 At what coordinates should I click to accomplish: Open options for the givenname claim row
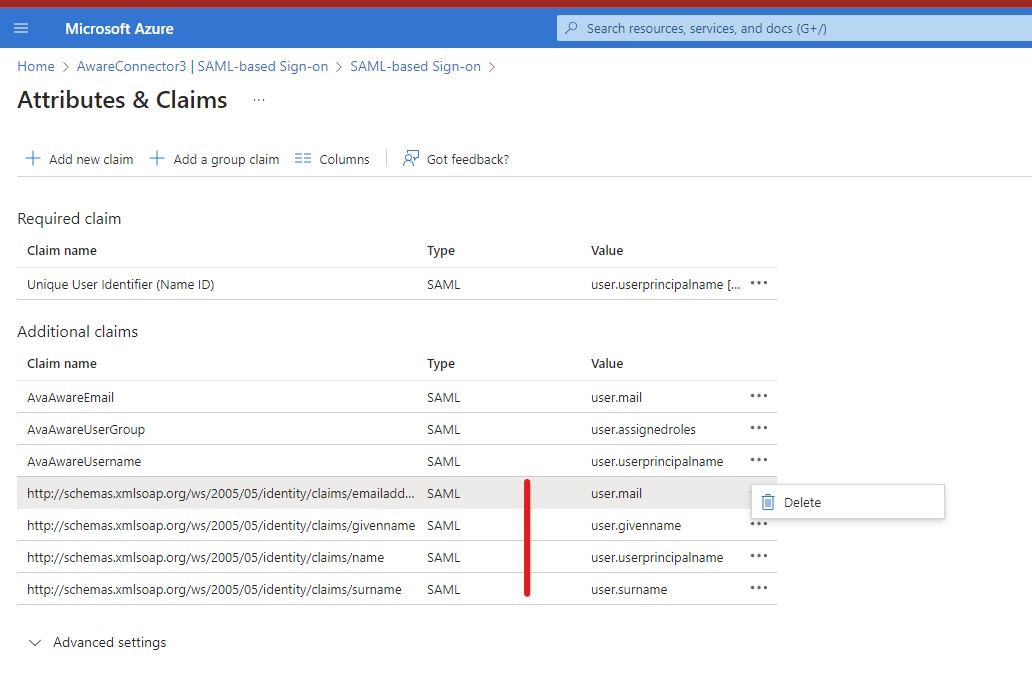pyautogui.click(x=759, y=524)
